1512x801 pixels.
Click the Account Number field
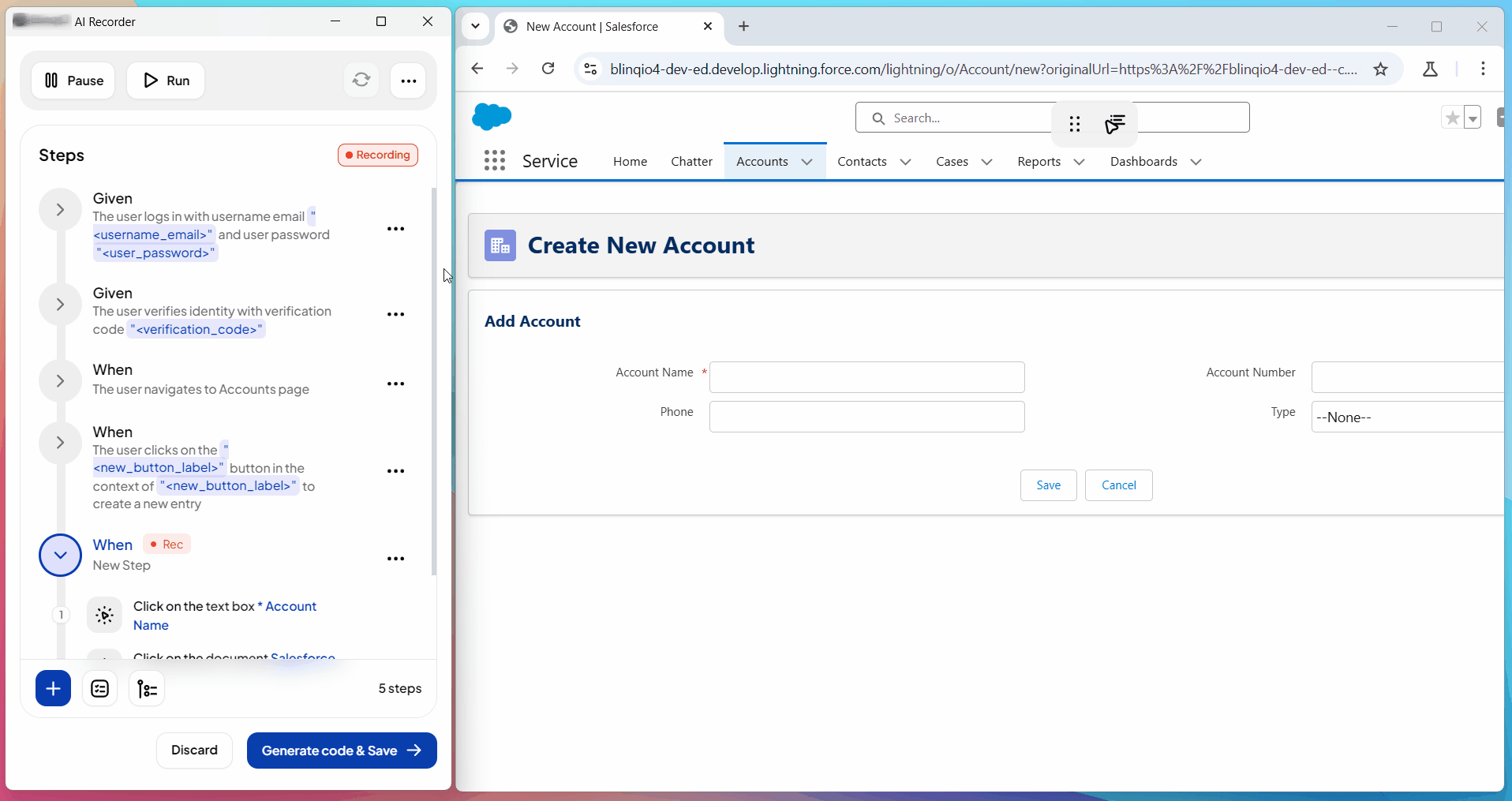pos(1408,377)
